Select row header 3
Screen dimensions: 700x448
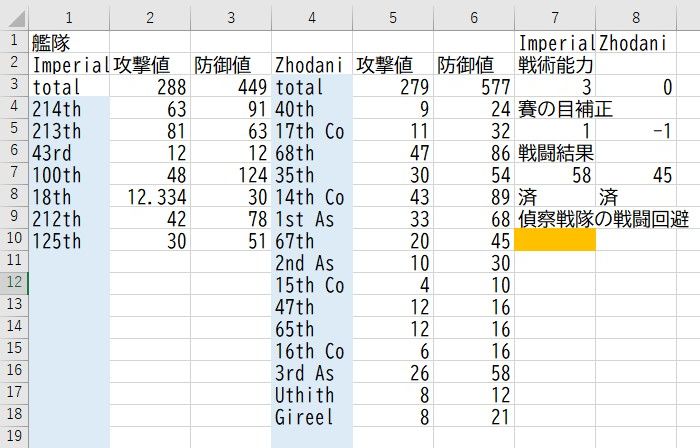(14, 84)
